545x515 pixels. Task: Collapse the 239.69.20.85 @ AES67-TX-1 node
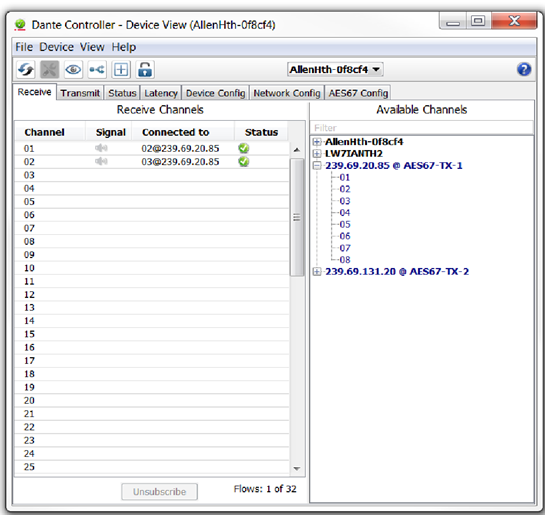point(317,165)
